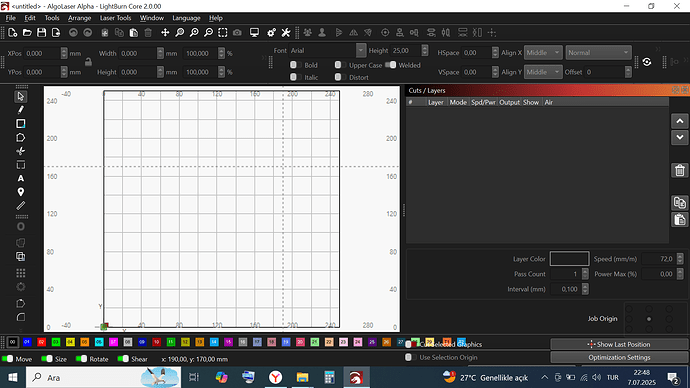Move layer down with the down-arrow button

[680, 137]
